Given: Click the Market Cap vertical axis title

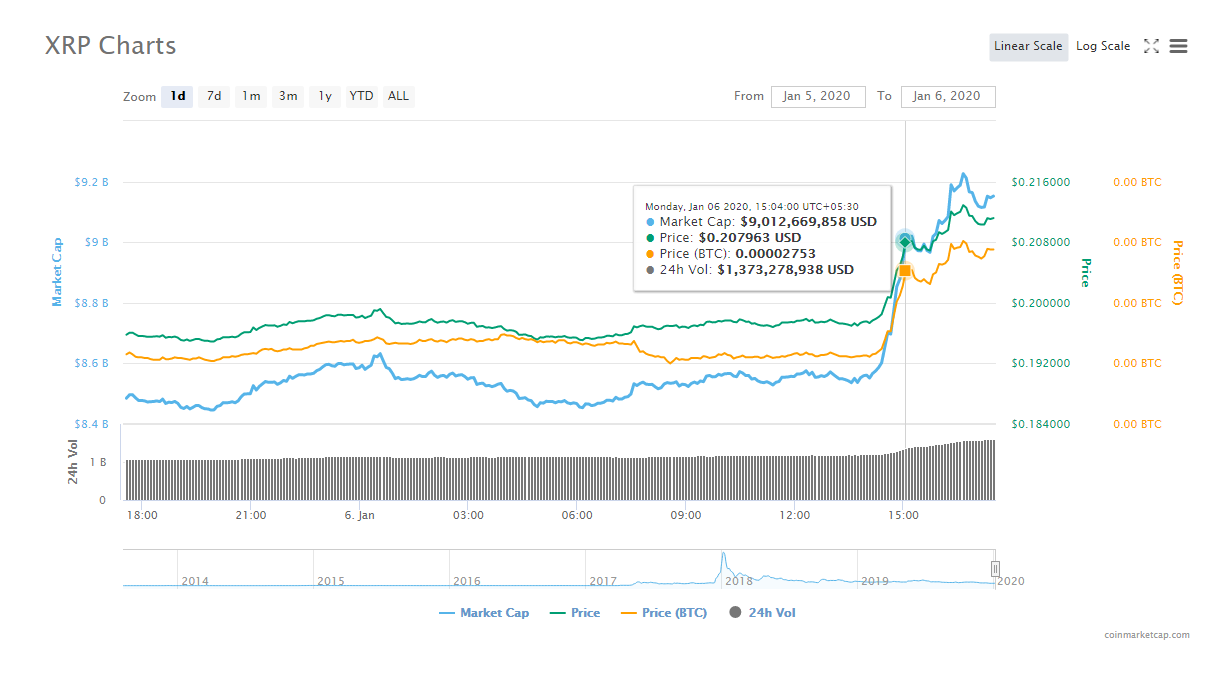Looking at the screenshot, I should tap(57, 272).
